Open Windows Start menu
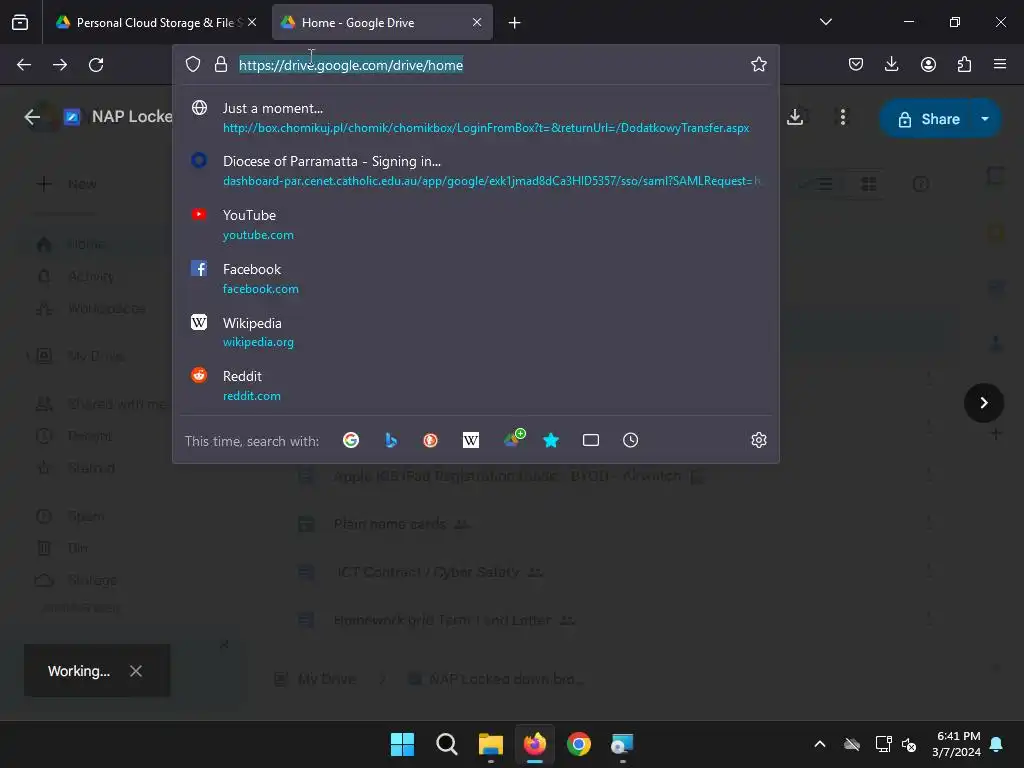1024x768 pixels. pos(402,744)
